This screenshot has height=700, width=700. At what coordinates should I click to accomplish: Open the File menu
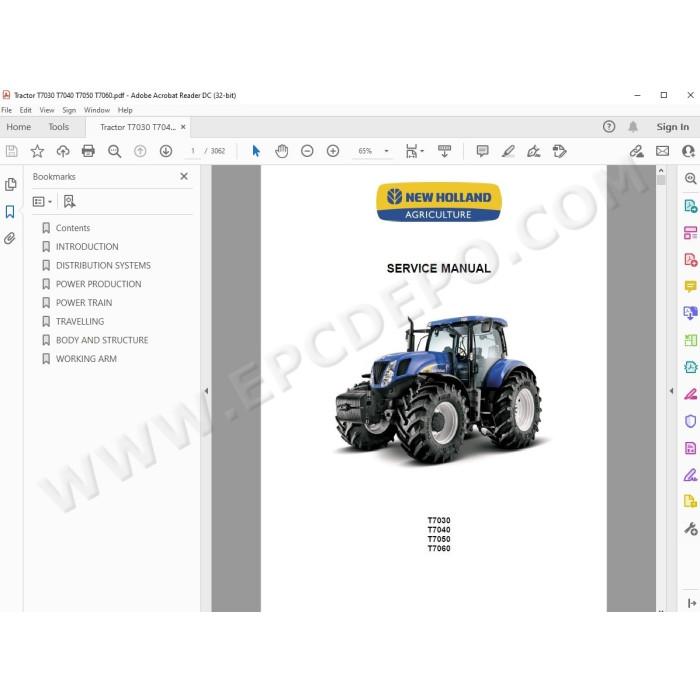point(7,110)
